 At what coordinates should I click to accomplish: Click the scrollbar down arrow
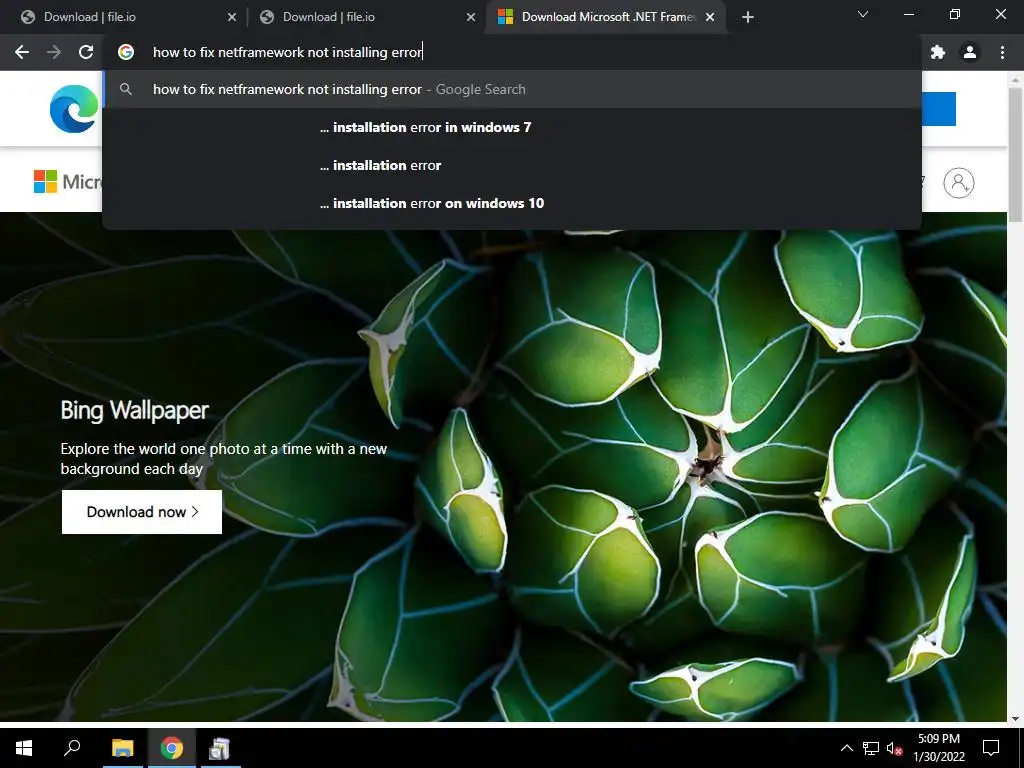(1016, 718)
